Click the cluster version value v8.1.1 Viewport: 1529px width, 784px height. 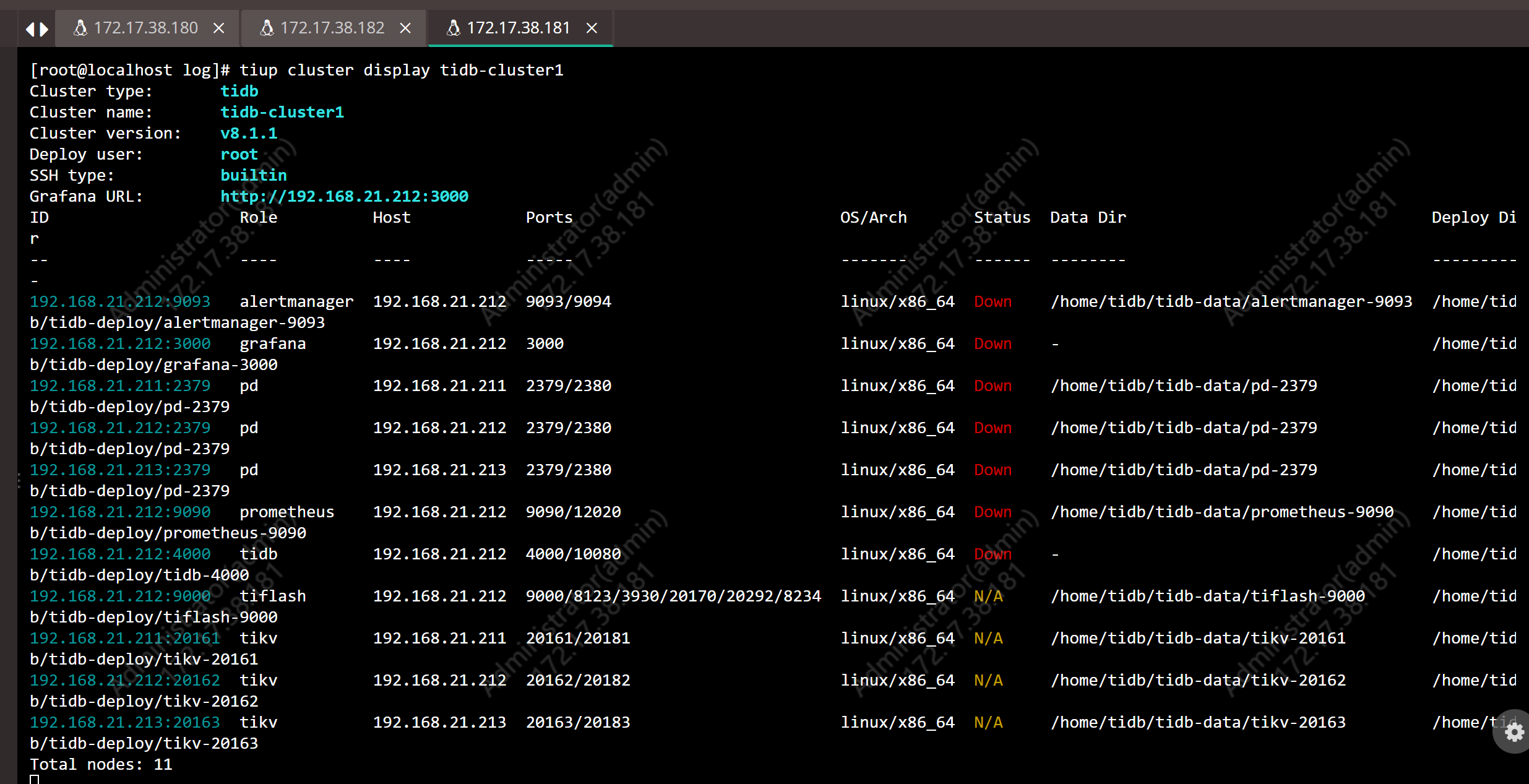pos(249,133)
